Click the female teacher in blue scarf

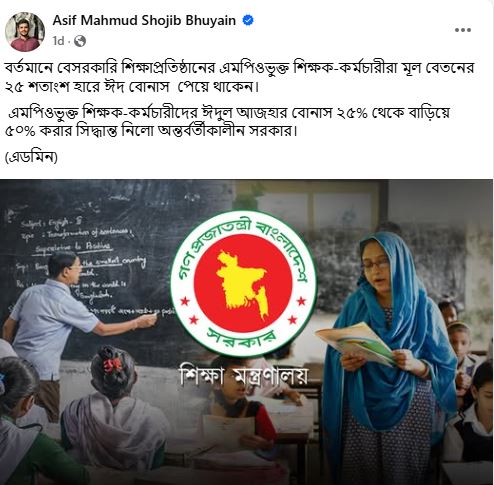[x=388, y=357]
